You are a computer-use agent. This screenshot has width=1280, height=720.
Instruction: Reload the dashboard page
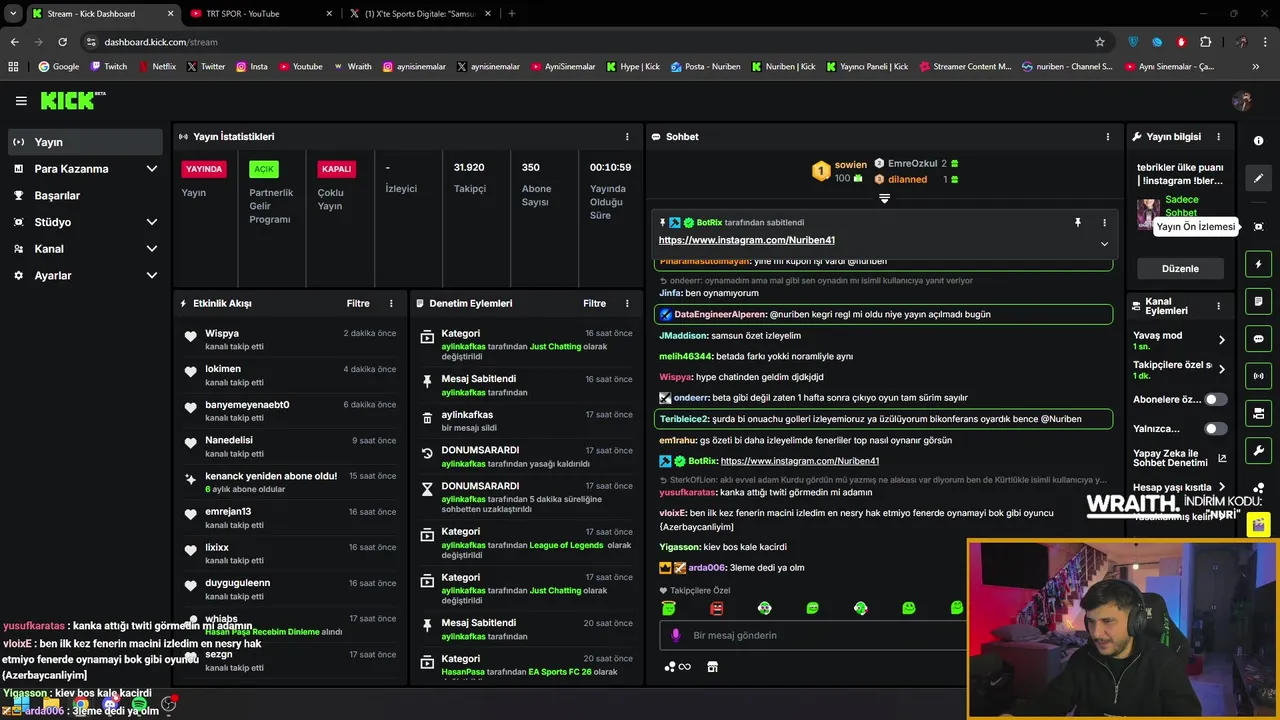click(x=62, y=42)
